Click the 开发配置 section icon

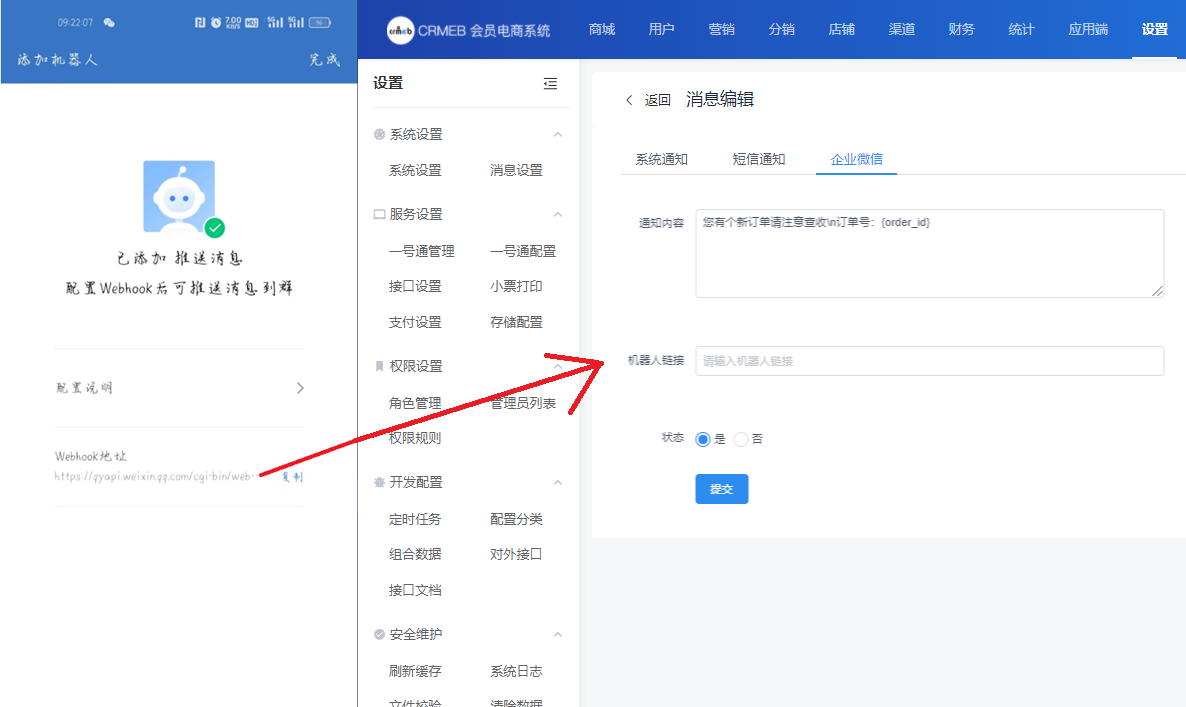pos(379,482)
